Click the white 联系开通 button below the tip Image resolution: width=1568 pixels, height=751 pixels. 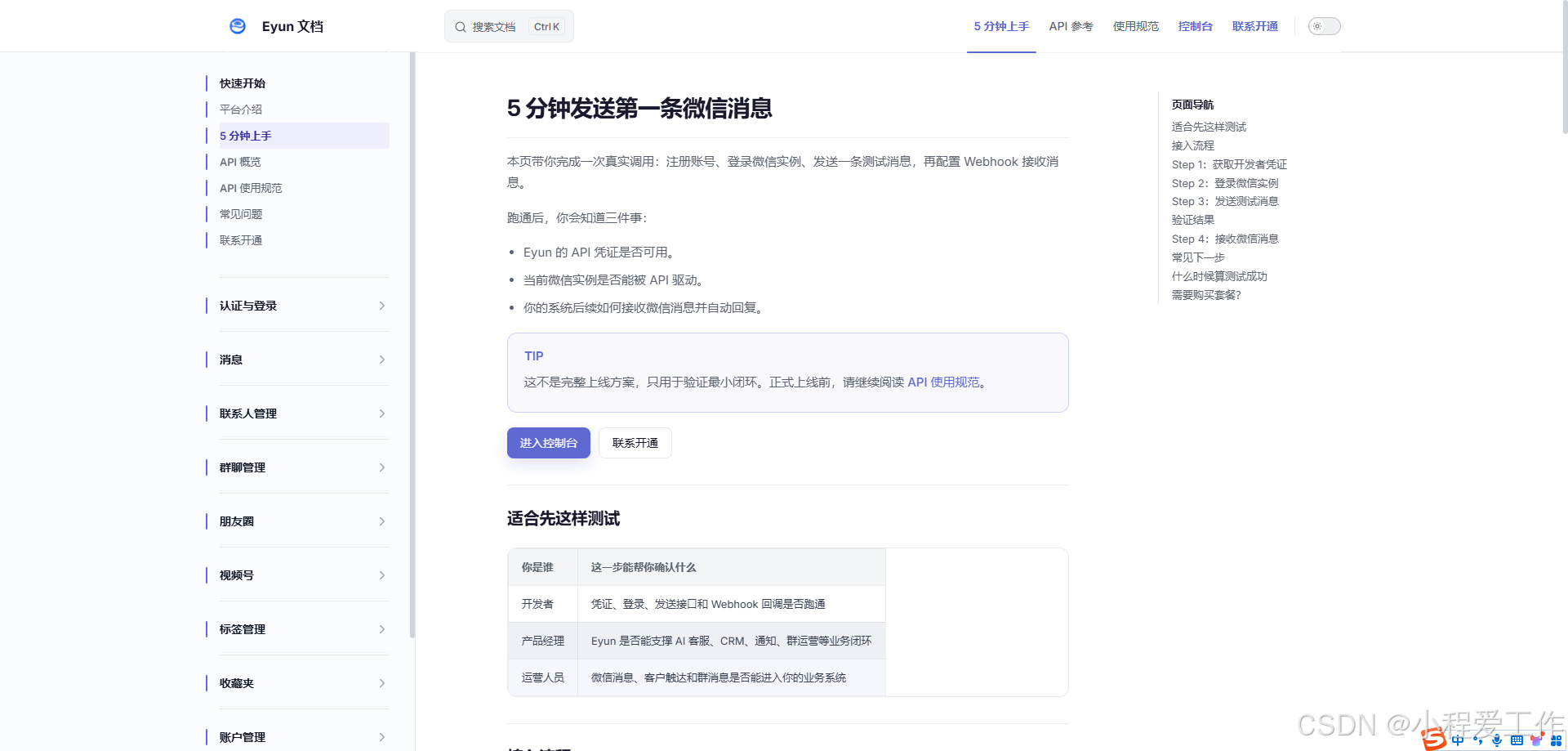tap(635, 443)
